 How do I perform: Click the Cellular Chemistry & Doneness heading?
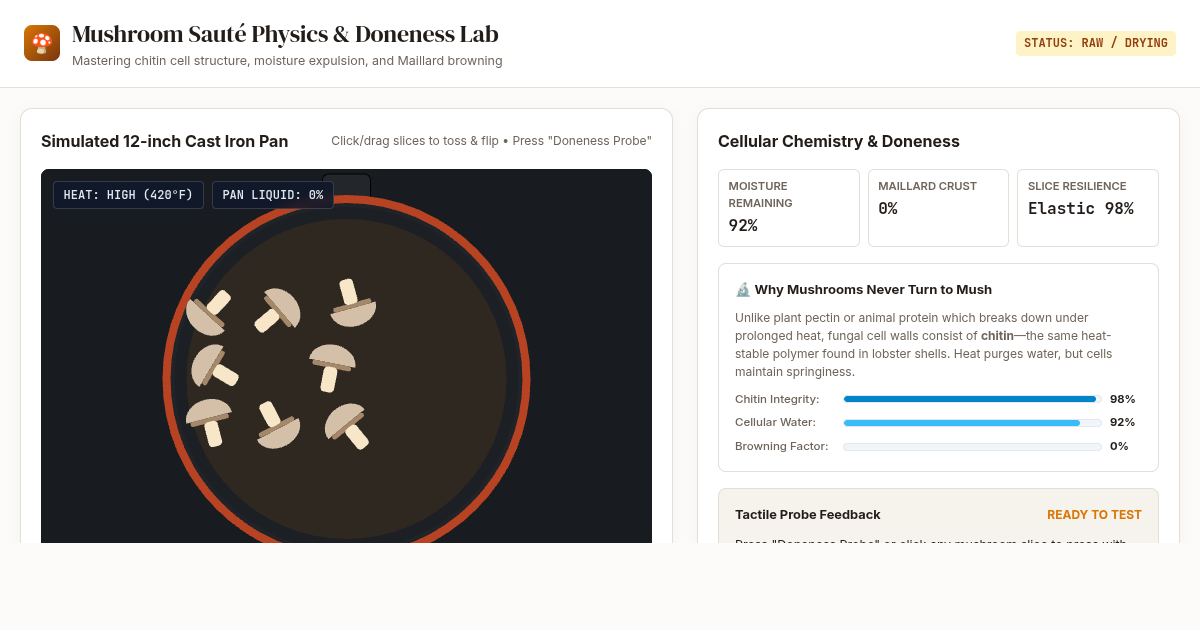pyautogui.click(x=839, y=142)
